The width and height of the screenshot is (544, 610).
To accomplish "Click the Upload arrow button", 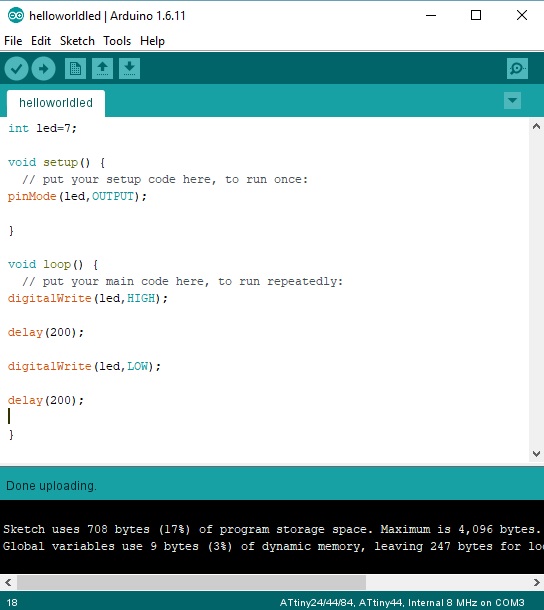I will [44, 69].
